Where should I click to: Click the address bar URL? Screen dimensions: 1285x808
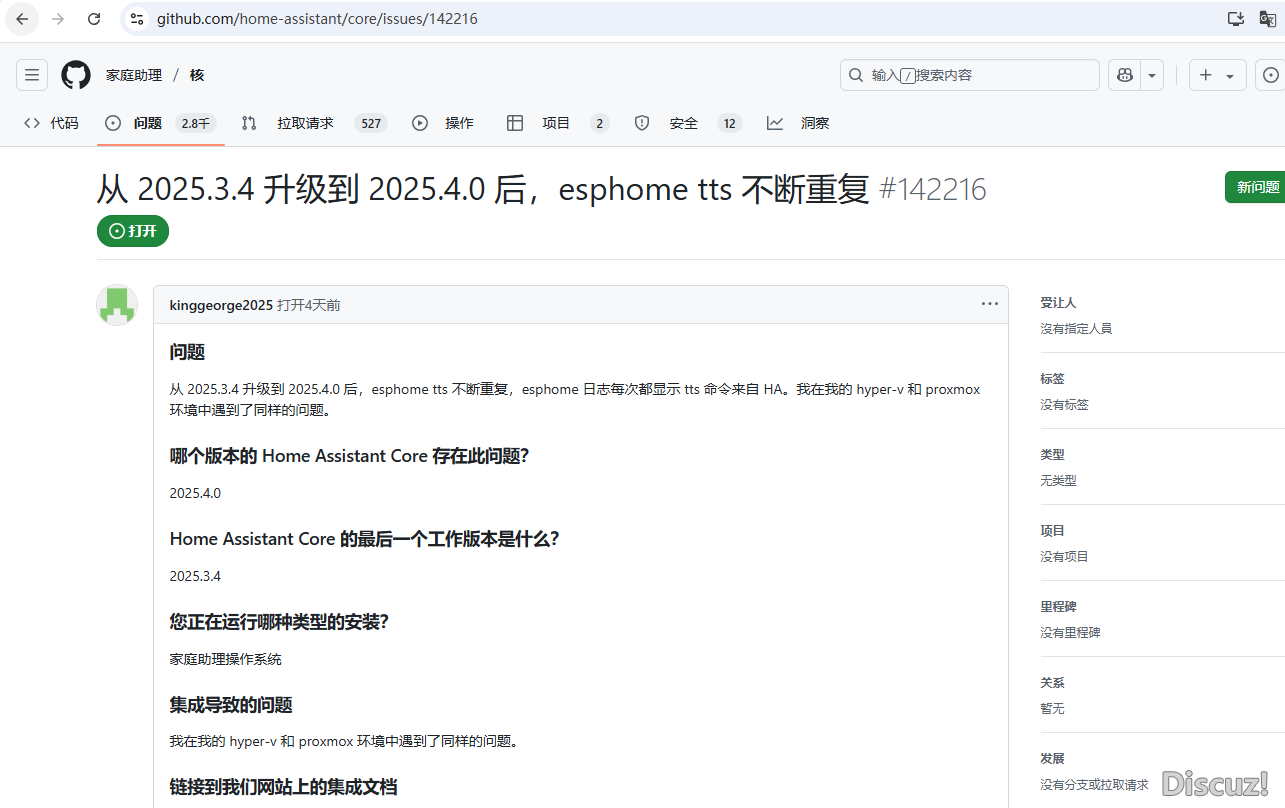(x=317, y=19)
